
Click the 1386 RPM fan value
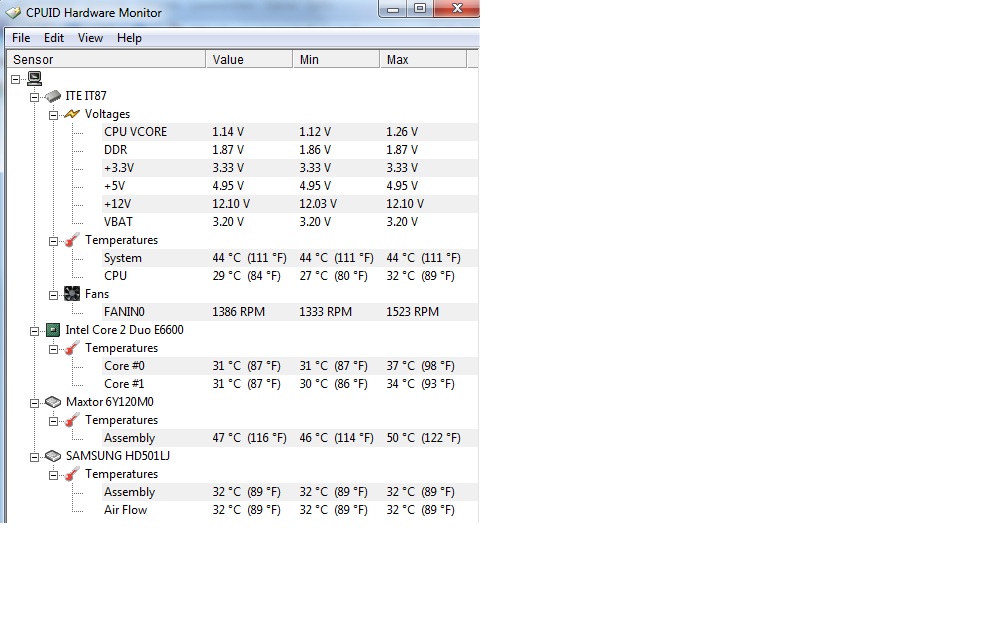coord(238,312)
